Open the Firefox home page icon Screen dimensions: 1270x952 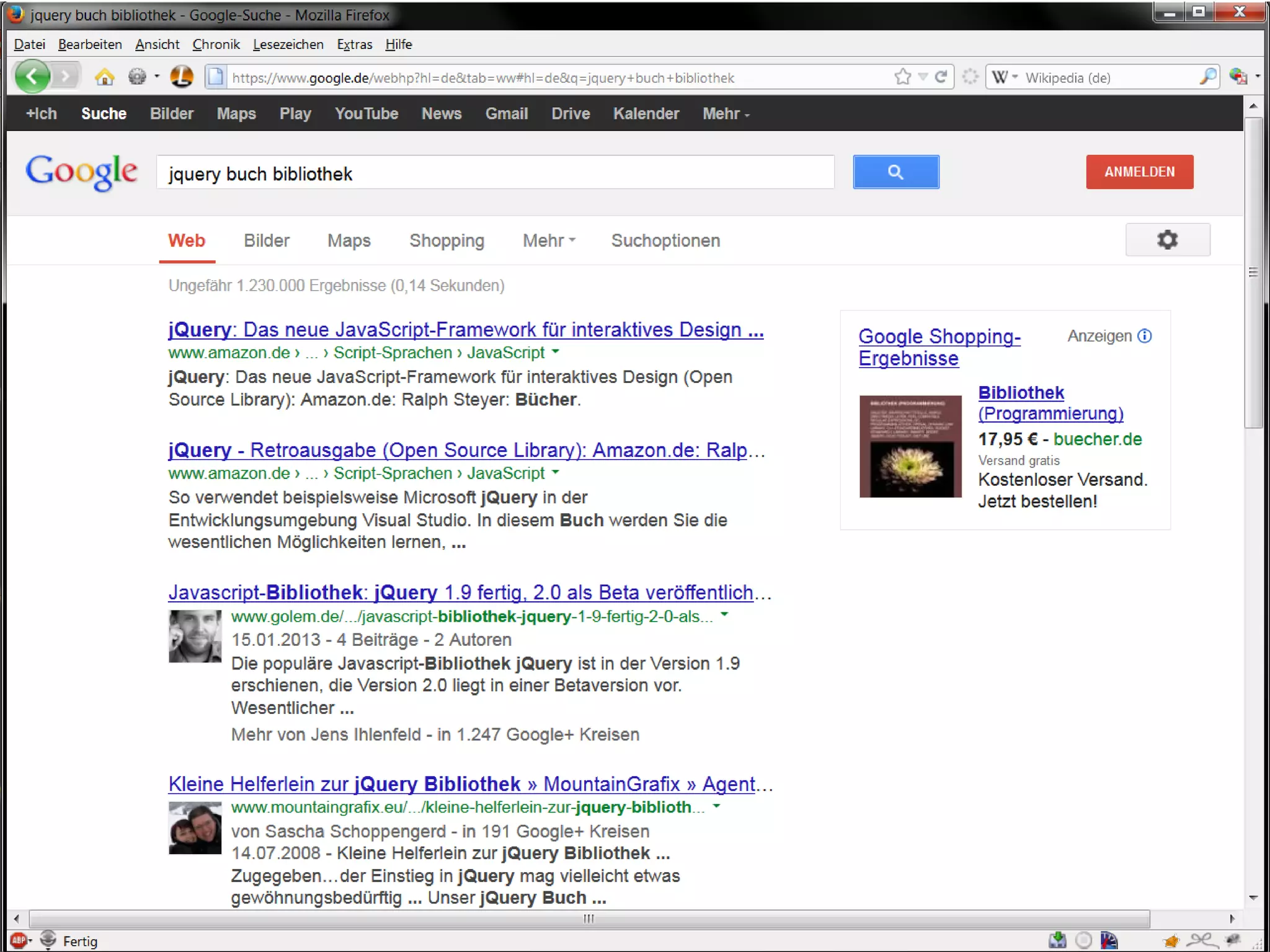(x=104, y=77)
